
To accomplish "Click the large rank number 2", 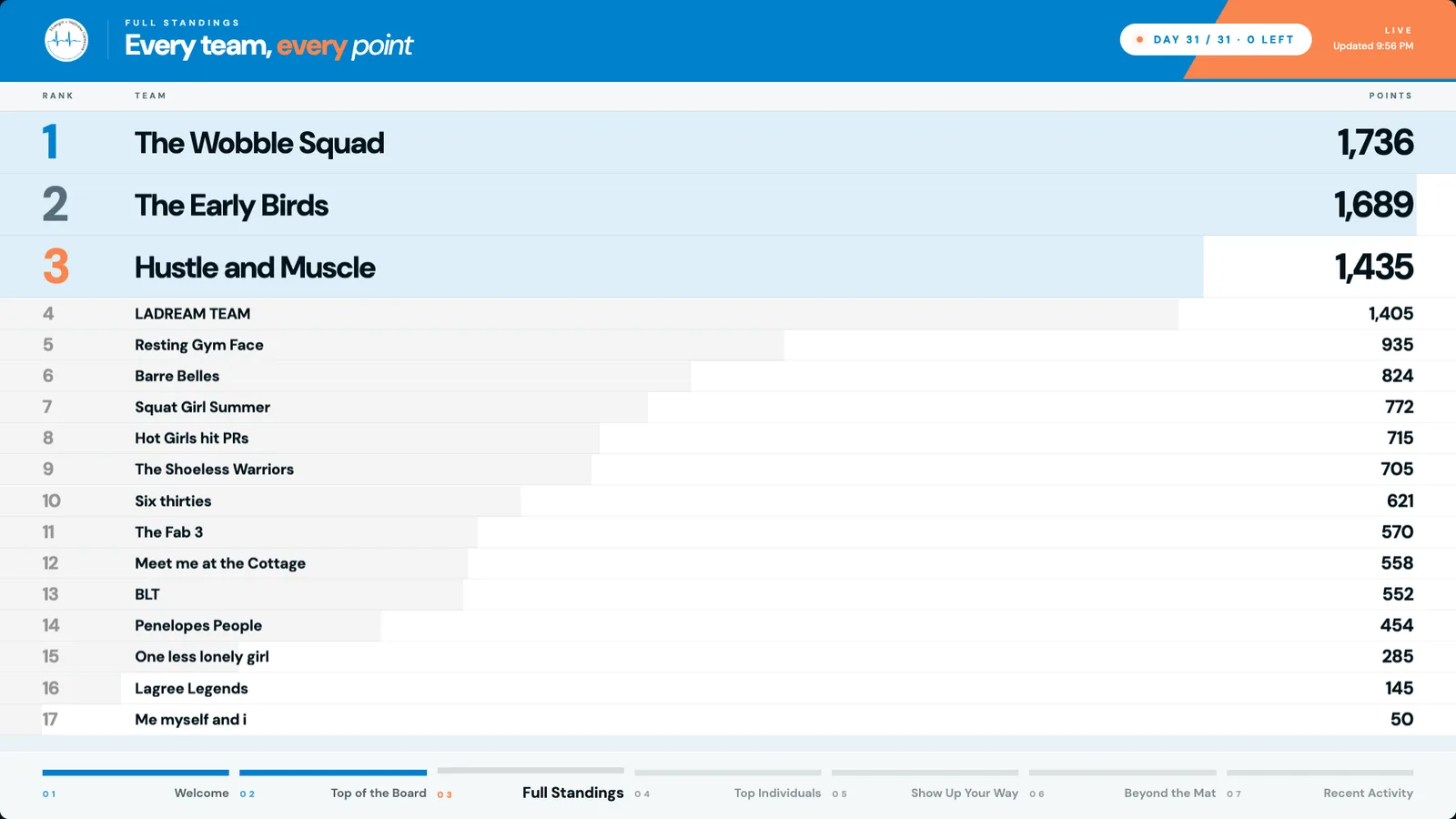I will pyautogui.click(x=56, y=205).
